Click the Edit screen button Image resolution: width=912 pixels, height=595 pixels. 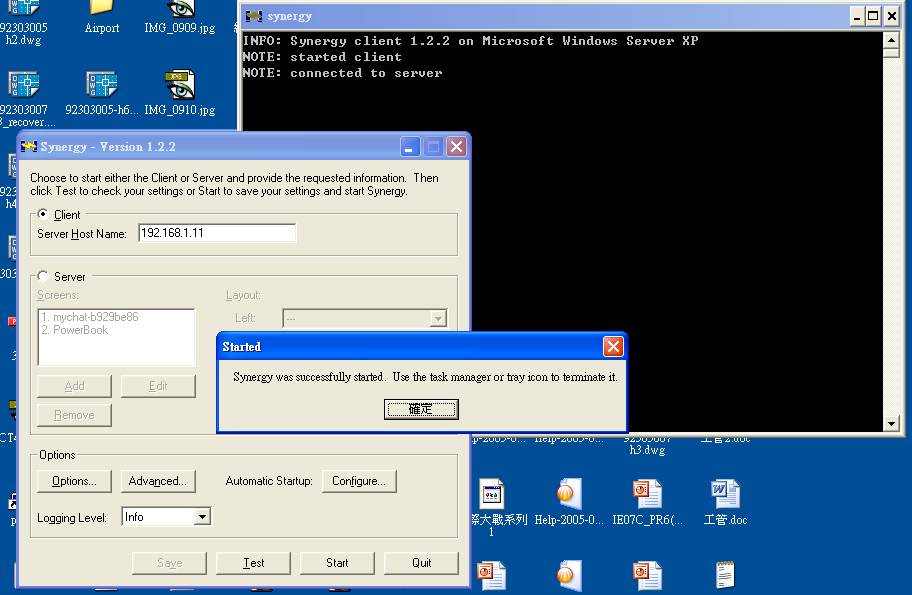pos(158,386)
